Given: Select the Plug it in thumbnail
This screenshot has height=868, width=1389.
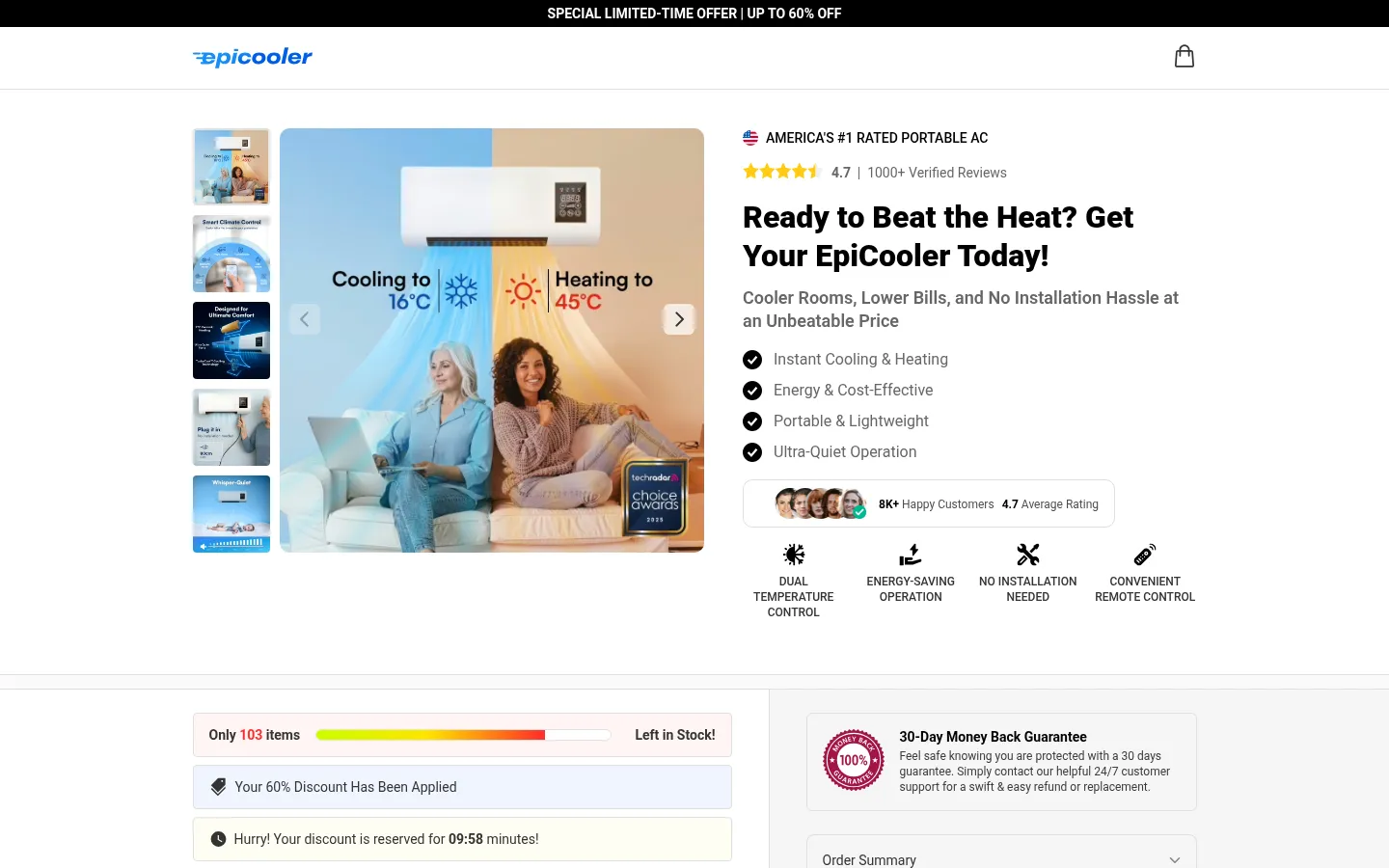Looking at the screenshot, I should (x=231, y=427).
